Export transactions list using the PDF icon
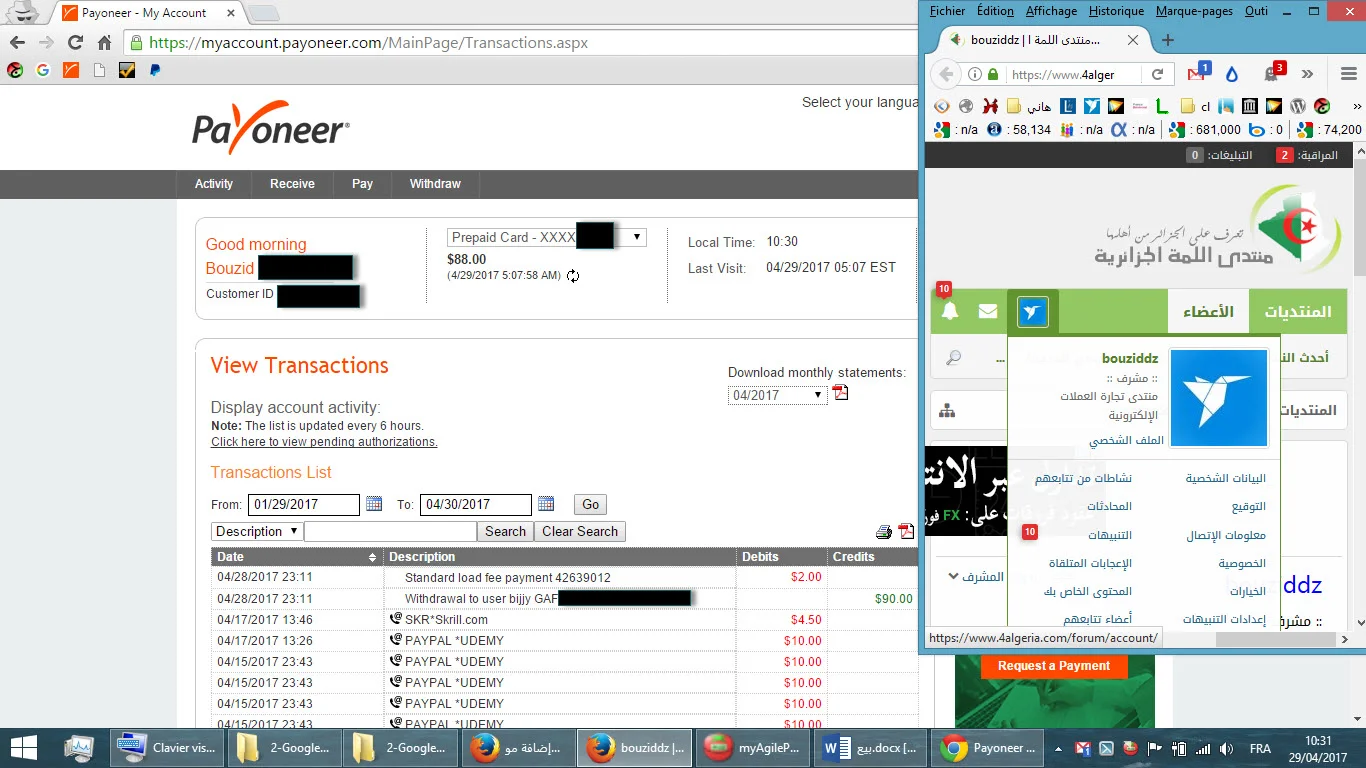 click(906, 532)
